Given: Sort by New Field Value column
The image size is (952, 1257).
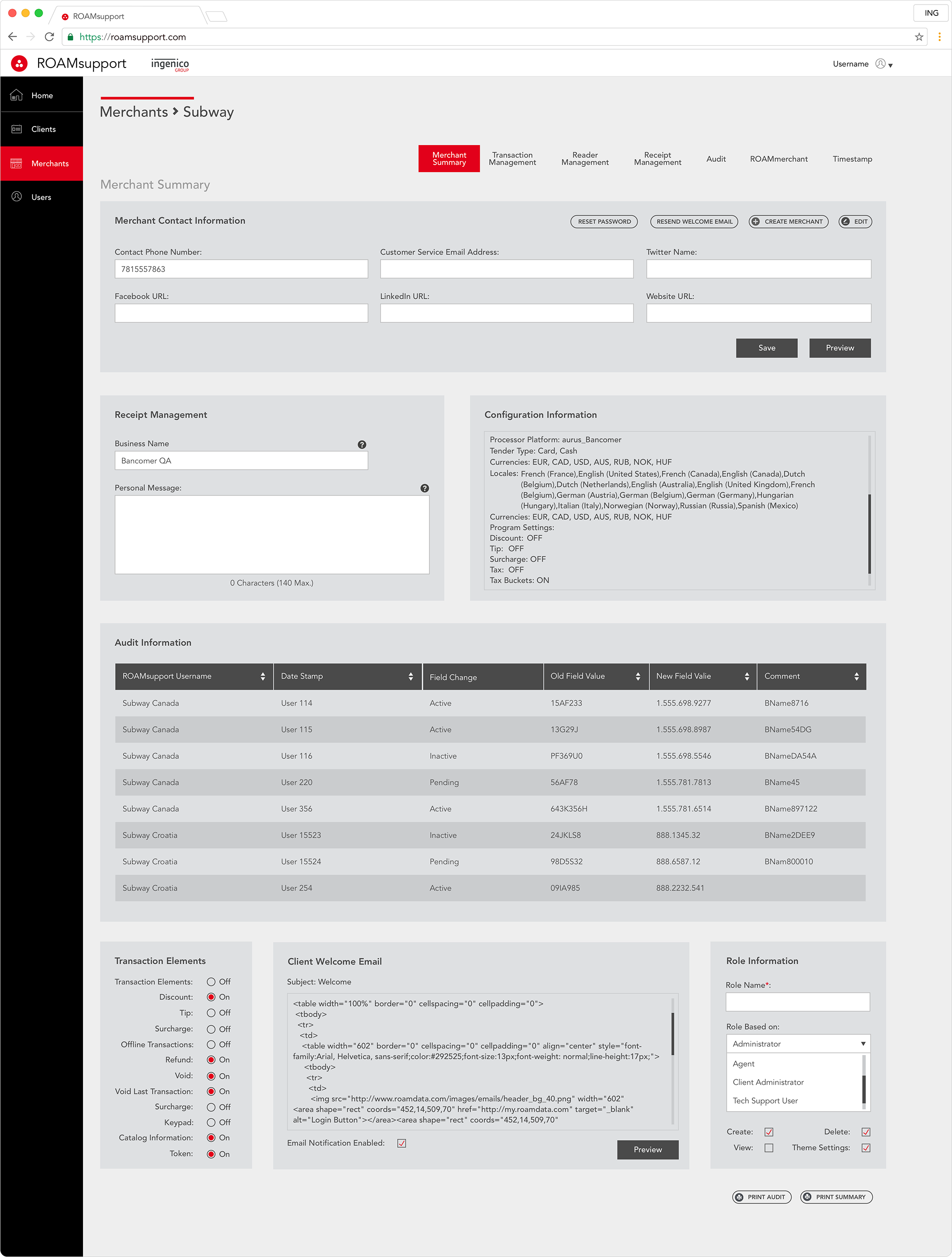Looking at the screenshot, I should tap(747, 676).
